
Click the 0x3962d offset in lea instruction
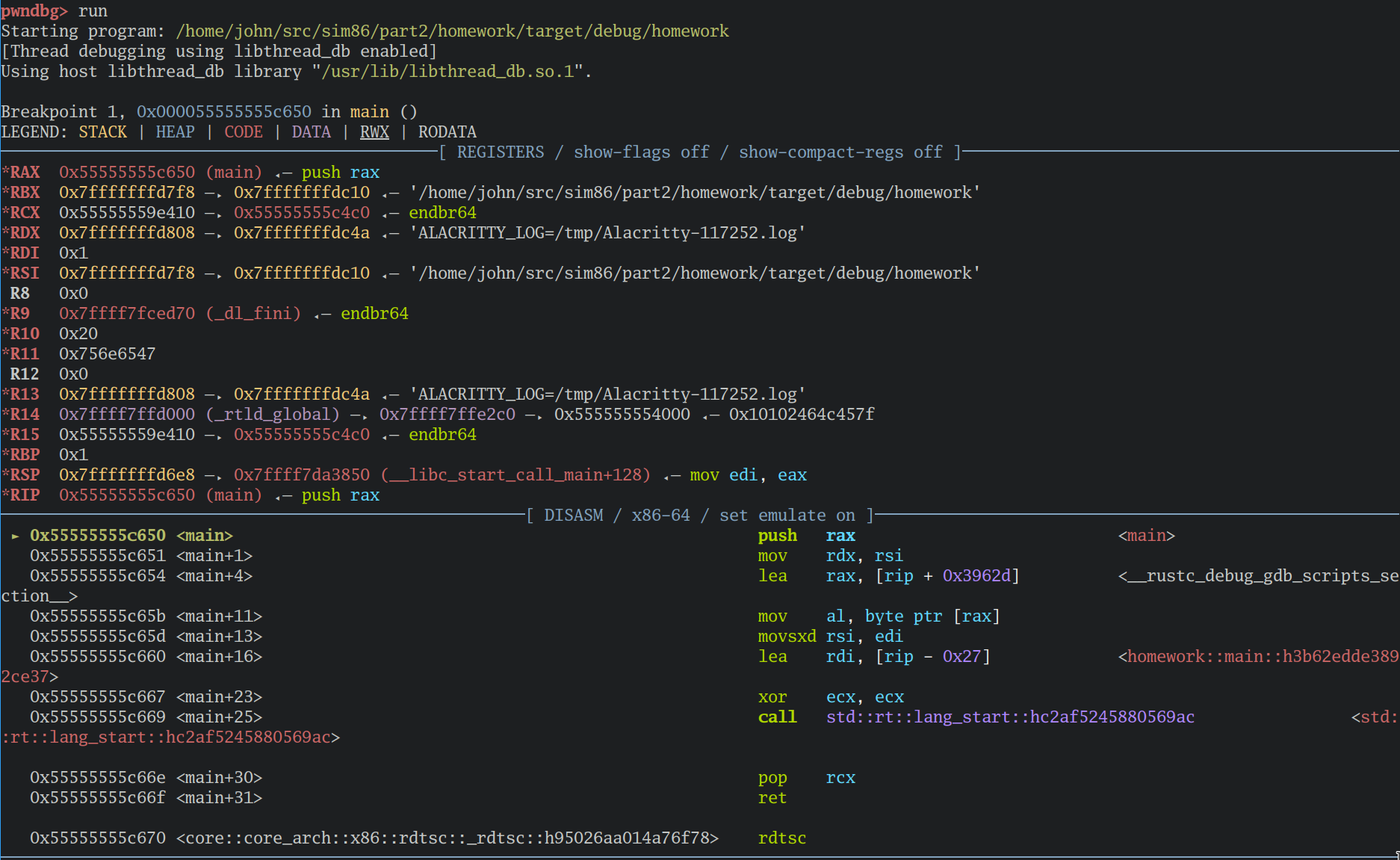click(976, 575)
